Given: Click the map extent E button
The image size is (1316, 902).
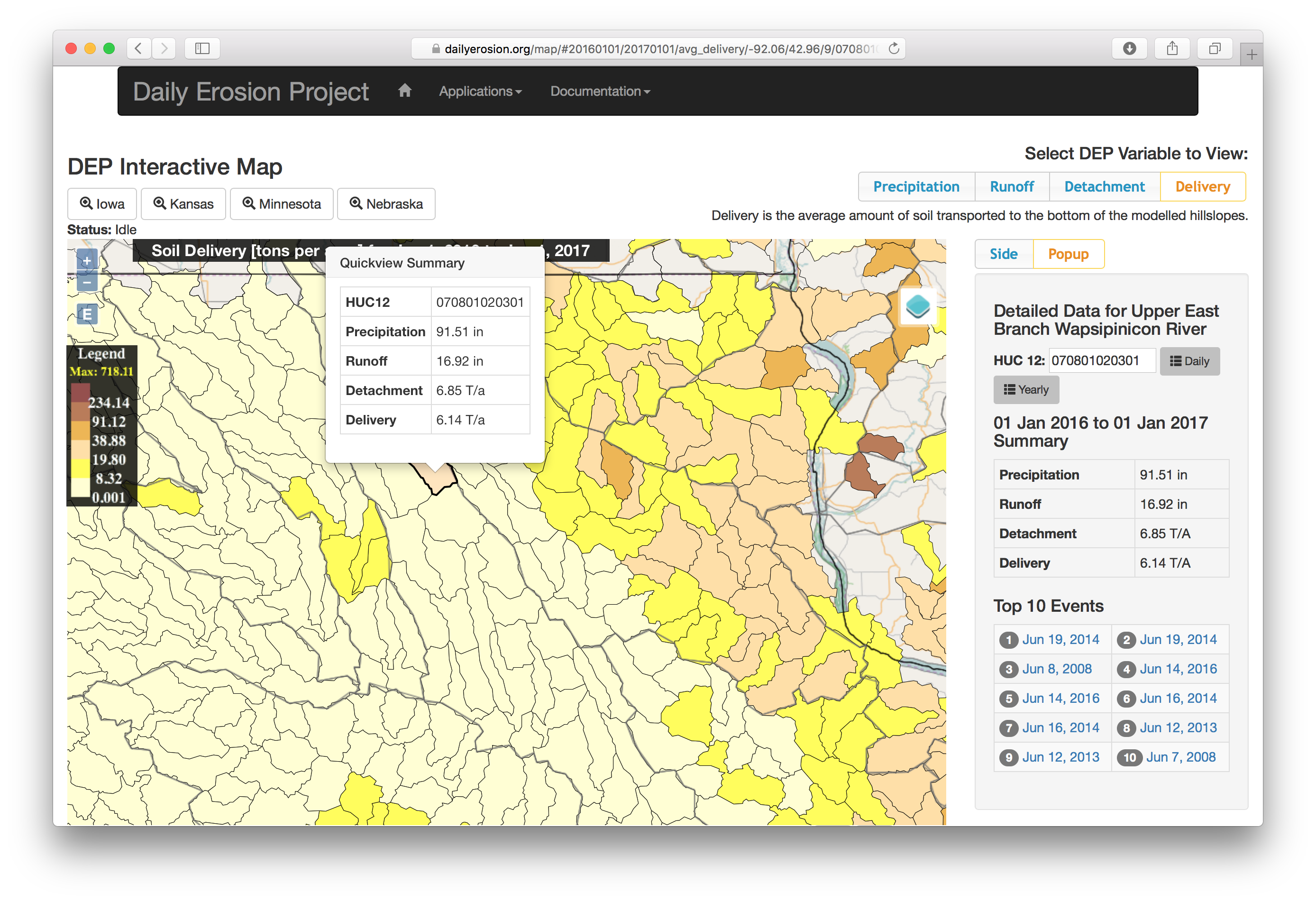Looking at the screenshot, I should click(87, 314).
